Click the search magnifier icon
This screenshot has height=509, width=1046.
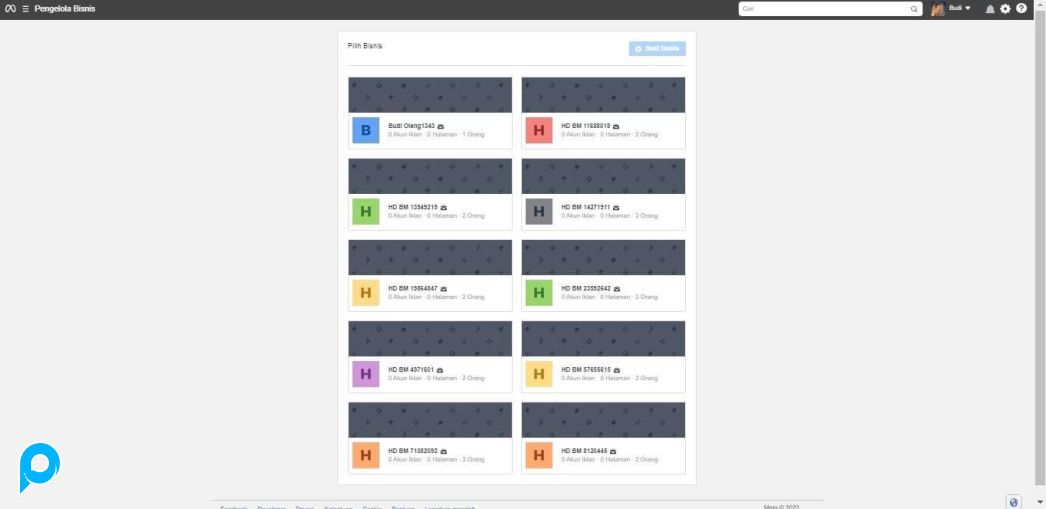[x=914, y=9]
